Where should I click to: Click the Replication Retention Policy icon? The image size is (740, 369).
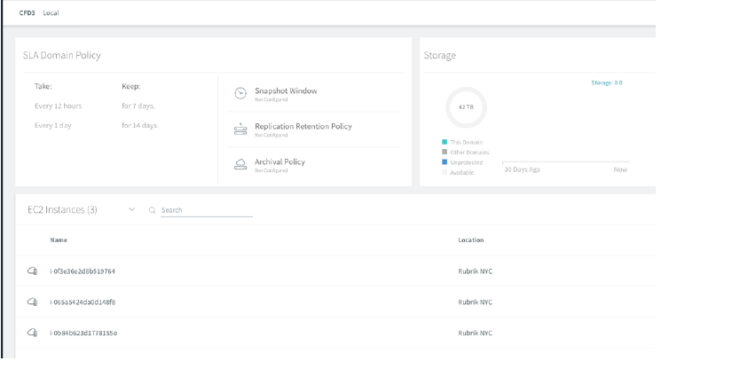click(x=240, y=129)
